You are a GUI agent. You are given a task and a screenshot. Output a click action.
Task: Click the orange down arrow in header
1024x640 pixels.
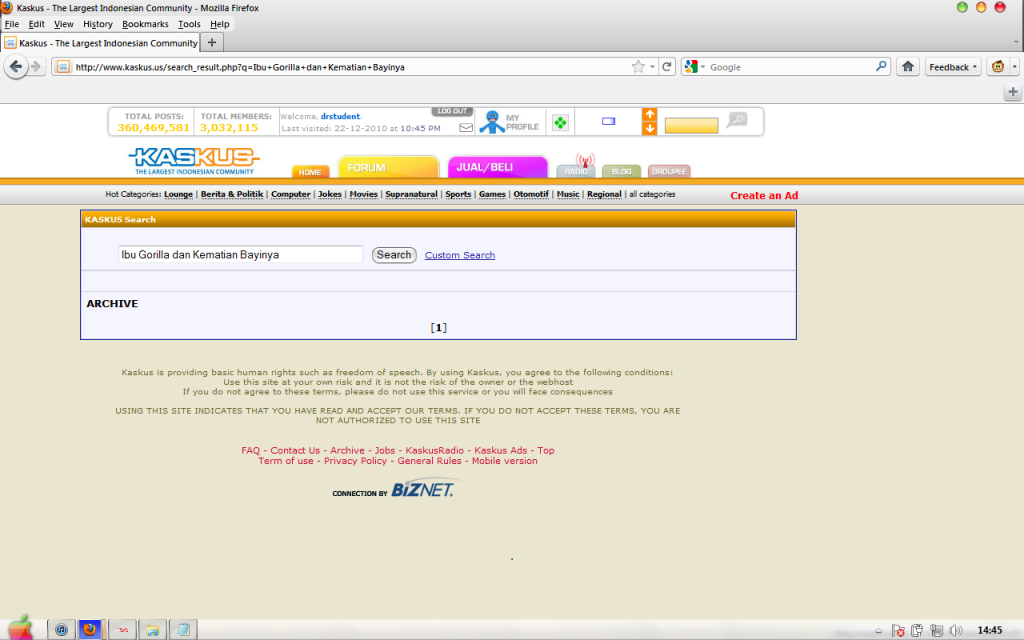click(649, 129)
